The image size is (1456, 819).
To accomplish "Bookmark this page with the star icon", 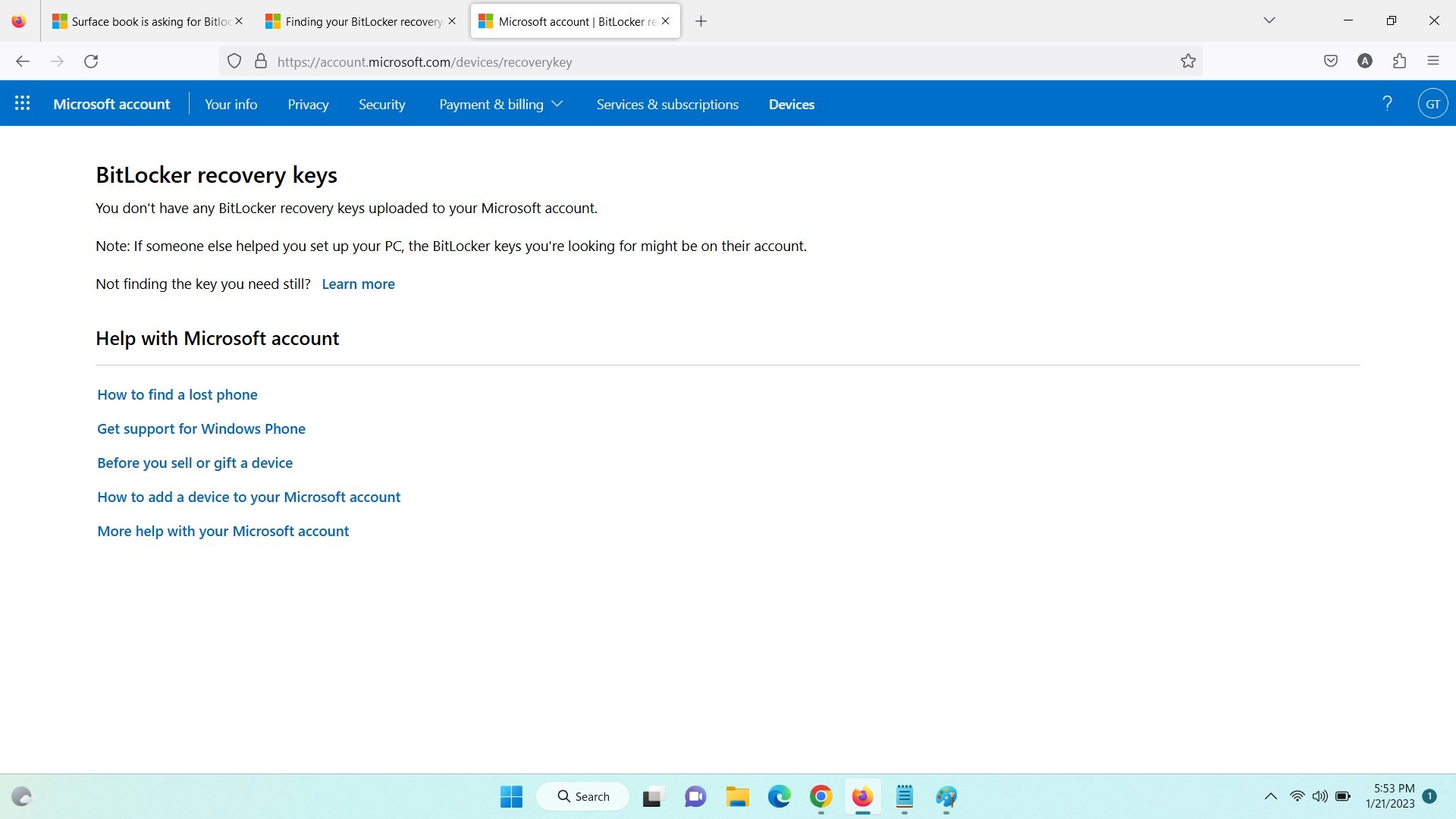I will point(1188,61).
